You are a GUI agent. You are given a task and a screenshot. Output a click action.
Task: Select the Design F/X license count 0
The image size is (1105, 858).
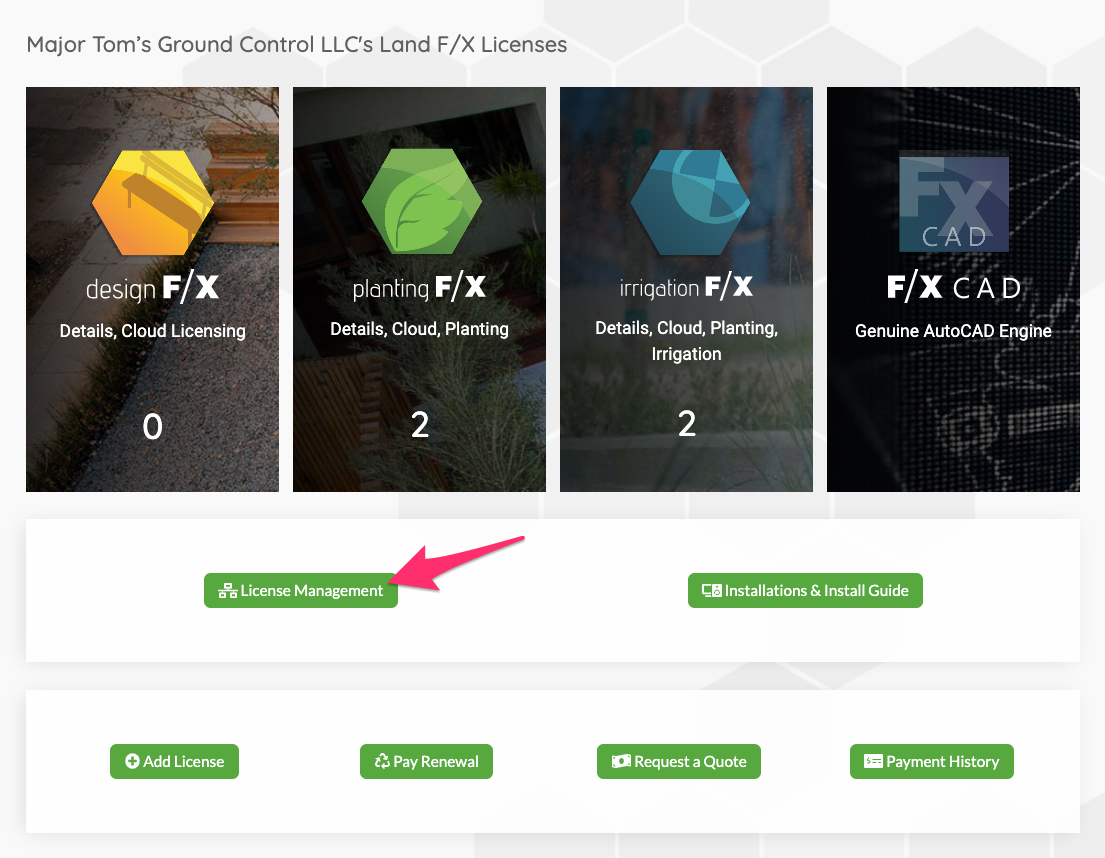coord(152,427)
